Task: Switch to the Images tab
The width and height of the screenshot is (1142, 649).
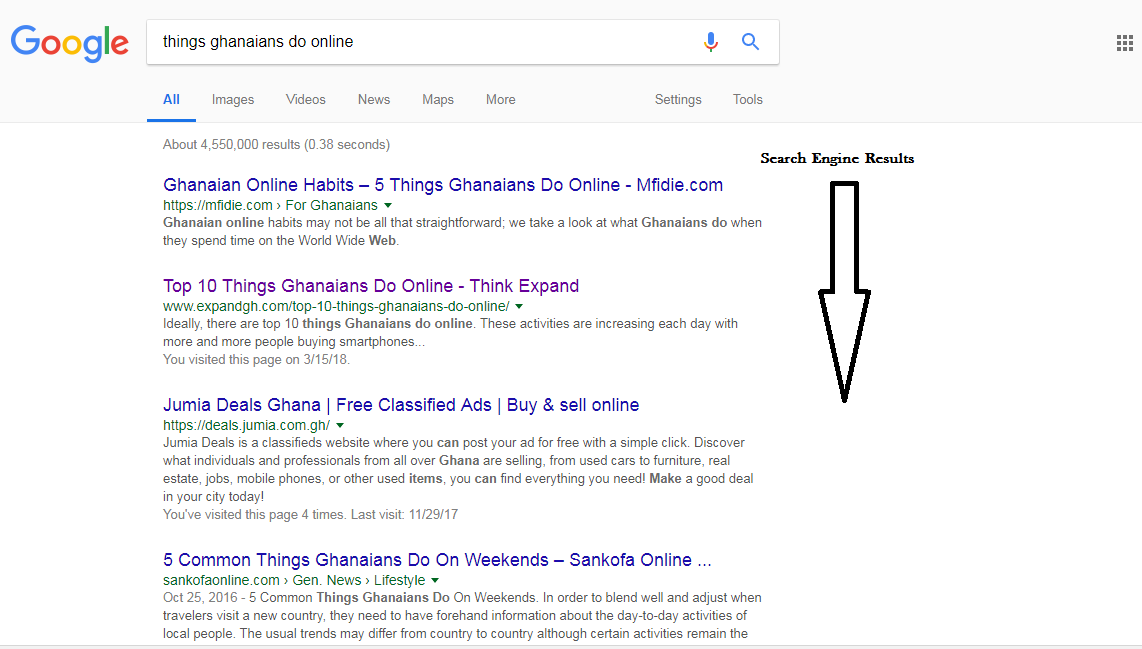Action: click(x=233, y=100)
